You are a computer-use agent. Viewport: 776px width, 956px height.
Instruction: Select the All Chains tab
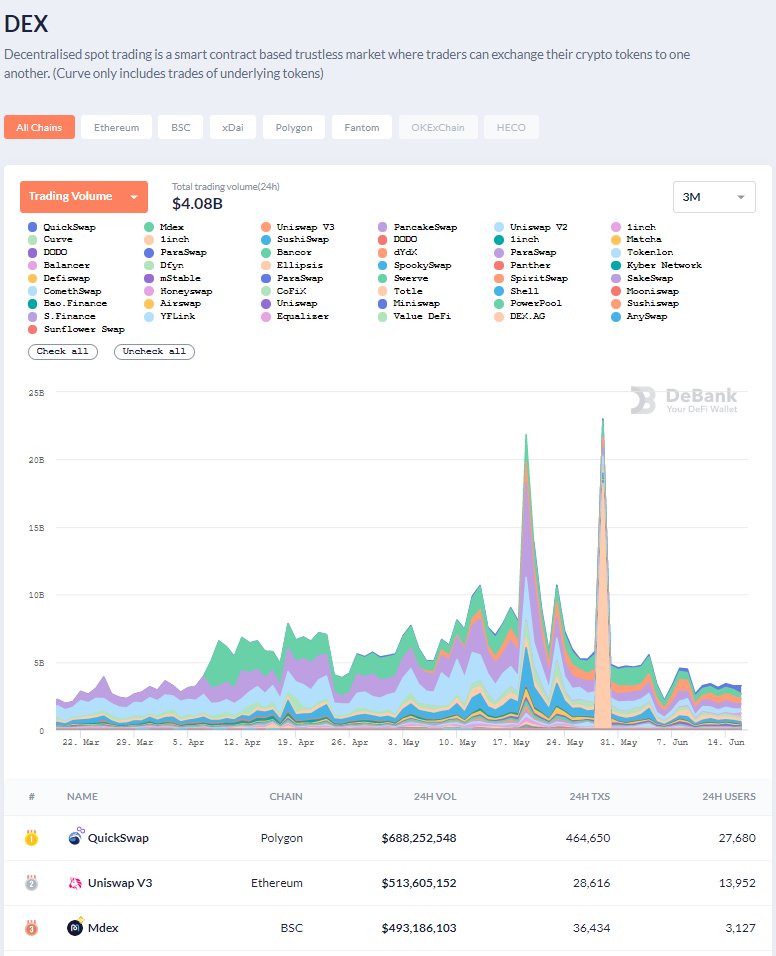40,127
